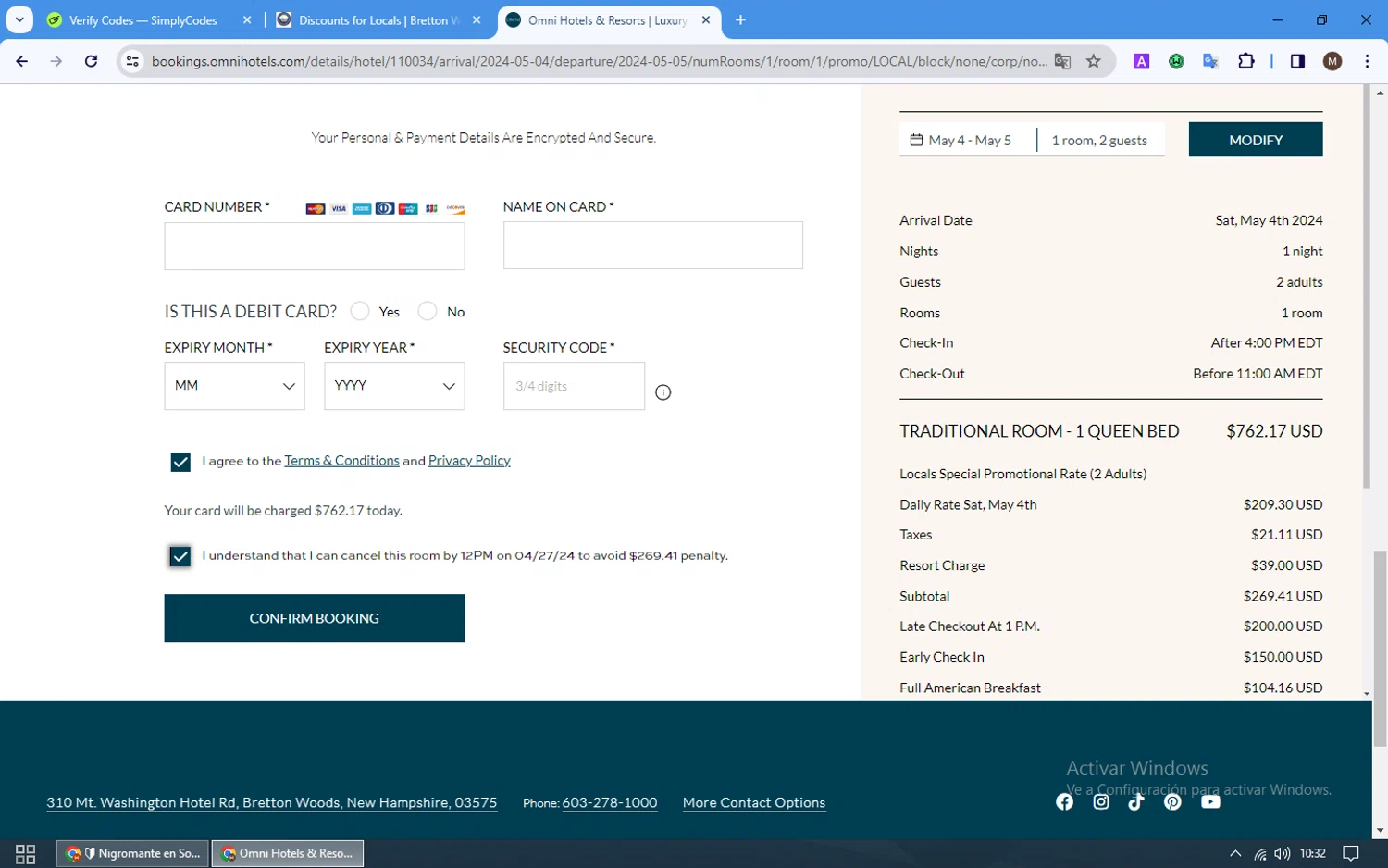Show hidden system tray icons

pos(1235,853)
